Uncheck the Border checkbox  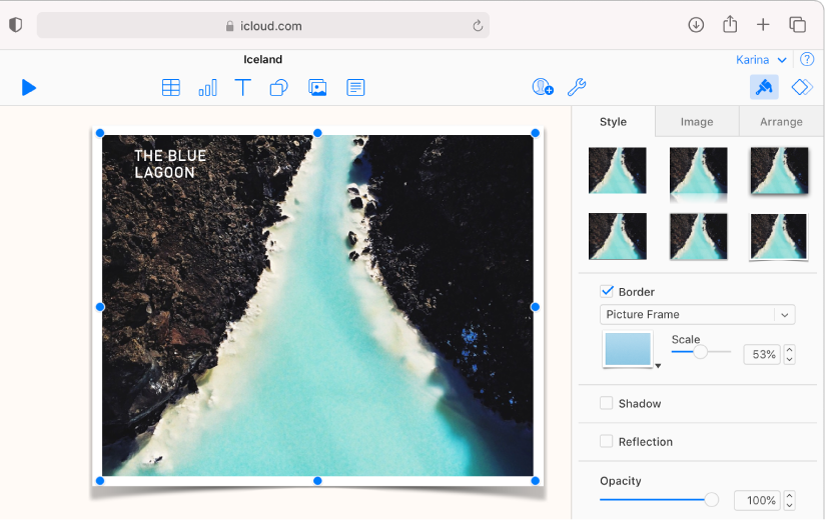tap(607, 292)
